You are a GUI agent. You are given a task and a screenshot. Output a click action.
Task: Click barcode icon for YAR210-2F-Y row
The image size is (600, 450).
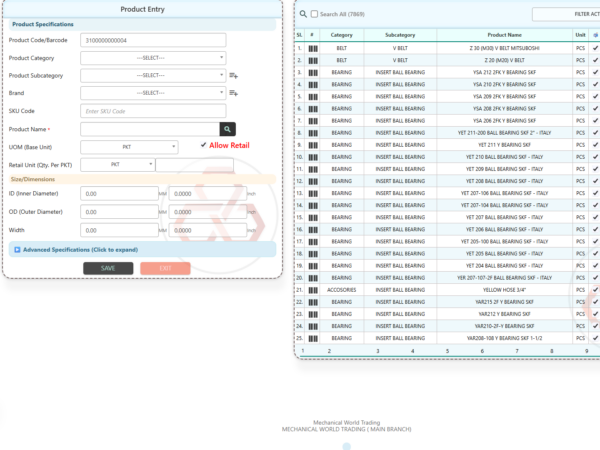tap(313, 326)
